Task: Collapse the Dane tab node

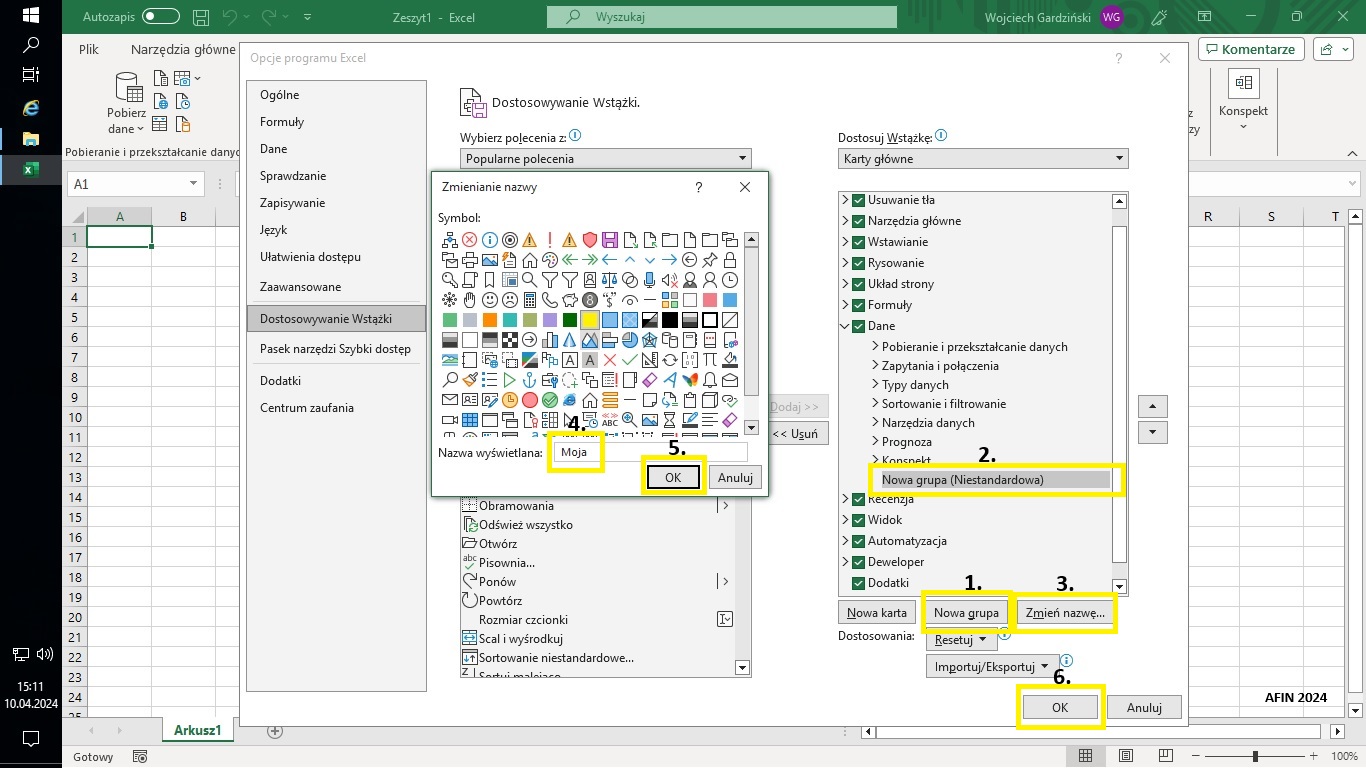Action: coord(845,326)
